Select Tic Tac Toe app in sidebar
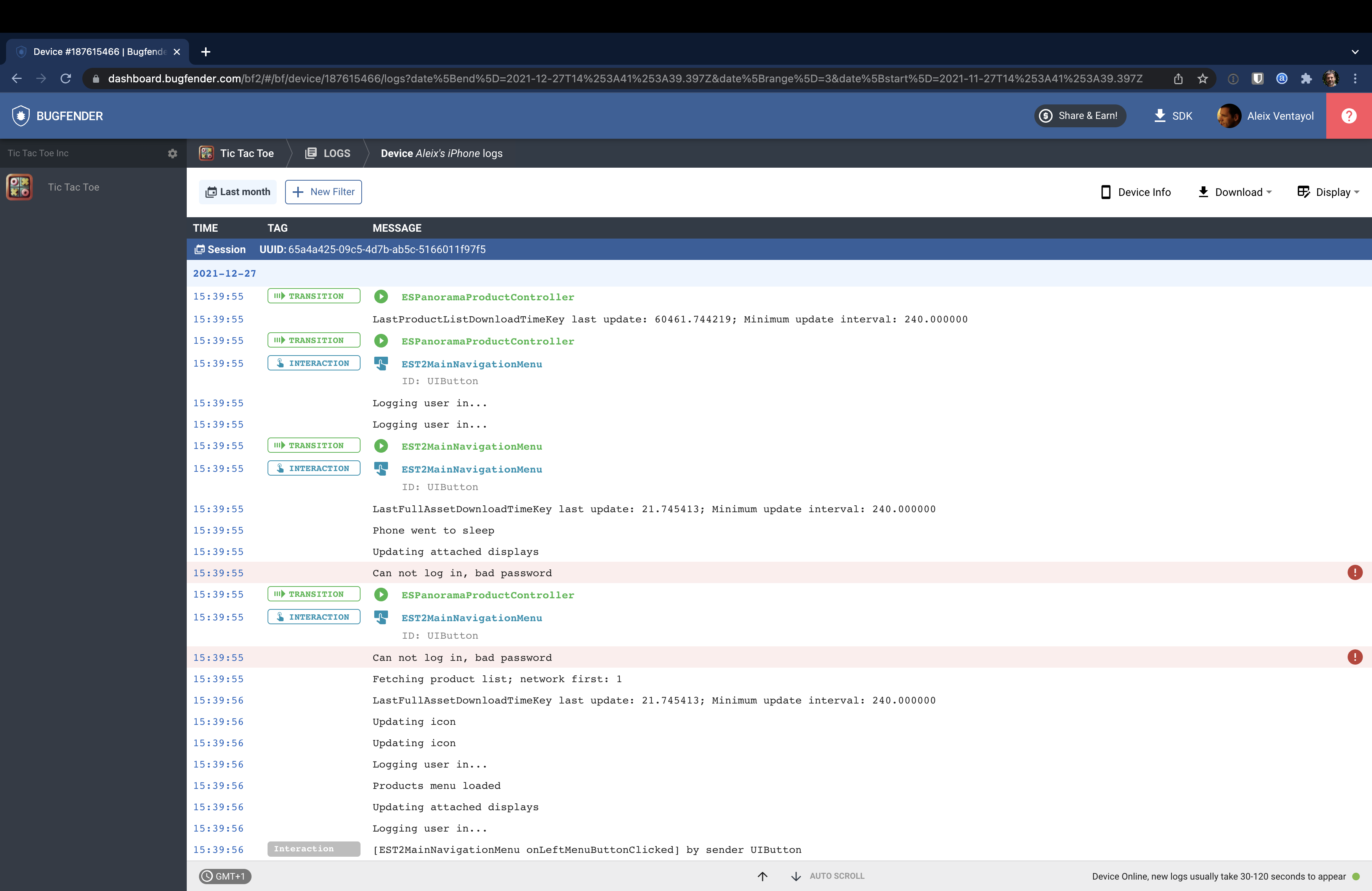Viewport: 1372px width, 891px height. click(73, 187)
